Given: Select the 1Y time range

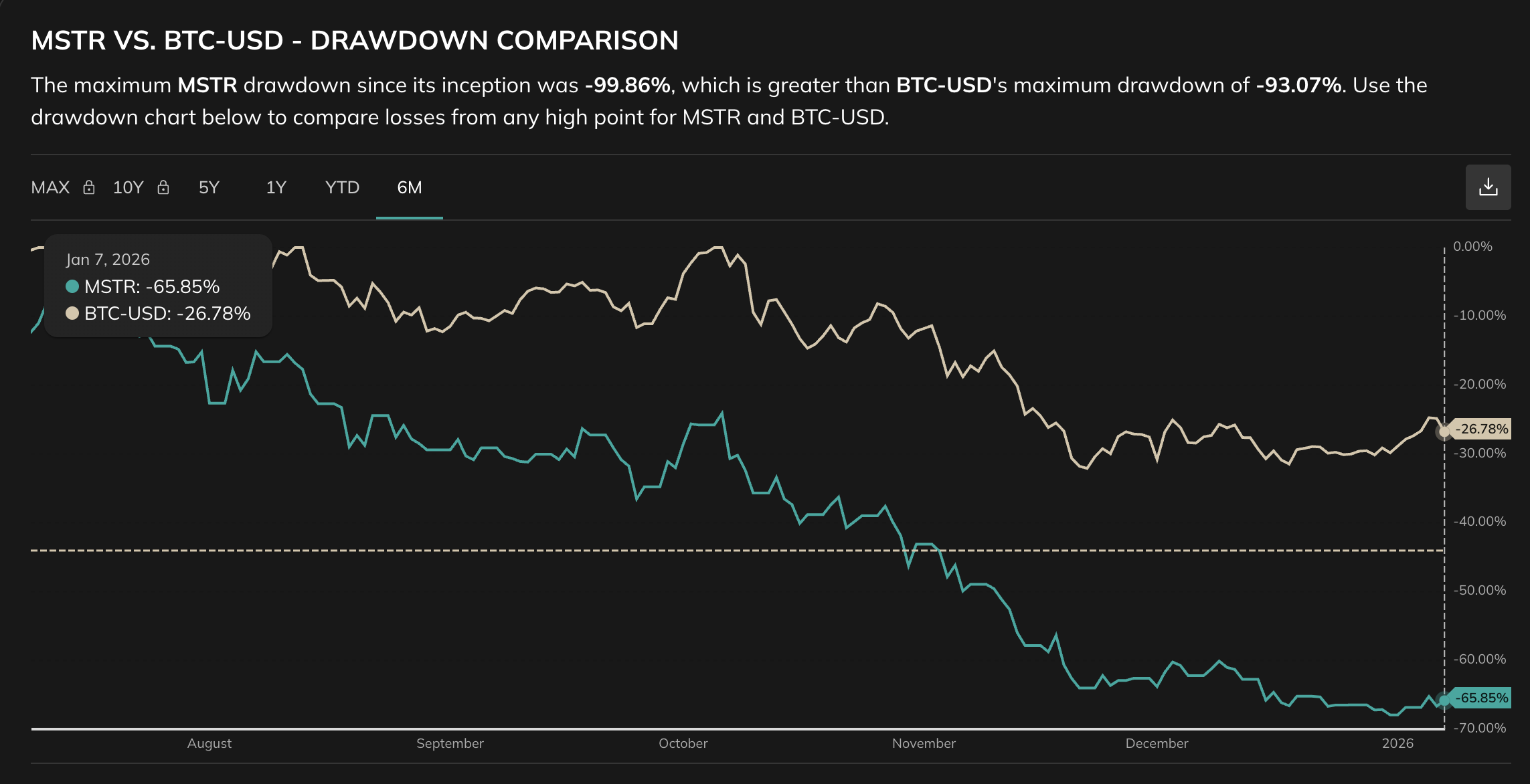Looking at the screenshot, I should [x=274, y=188].
